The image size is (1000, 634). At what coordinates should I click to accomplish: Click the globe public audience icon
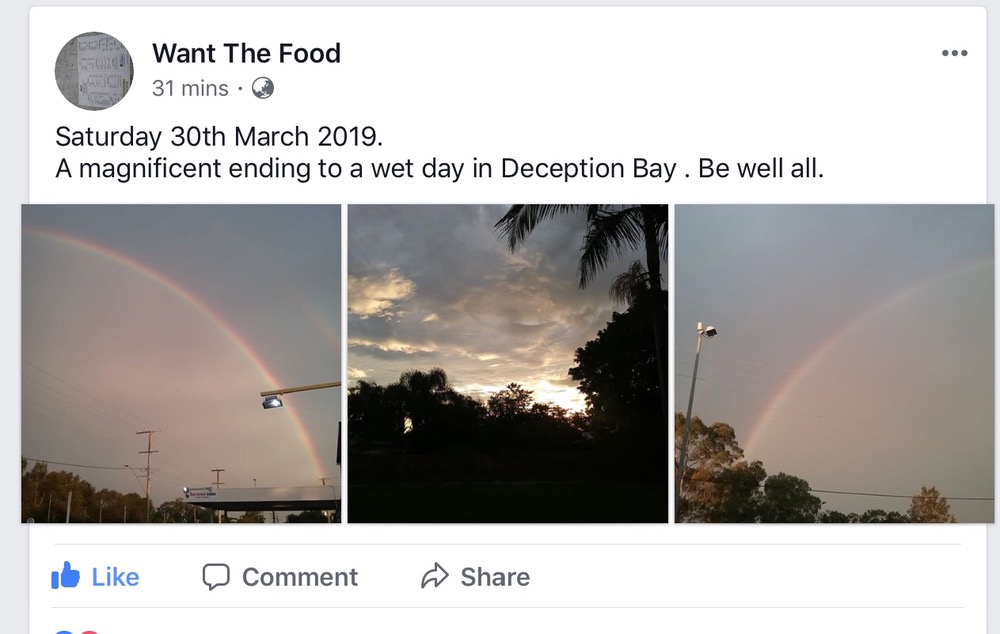click(x=263, y=88)
